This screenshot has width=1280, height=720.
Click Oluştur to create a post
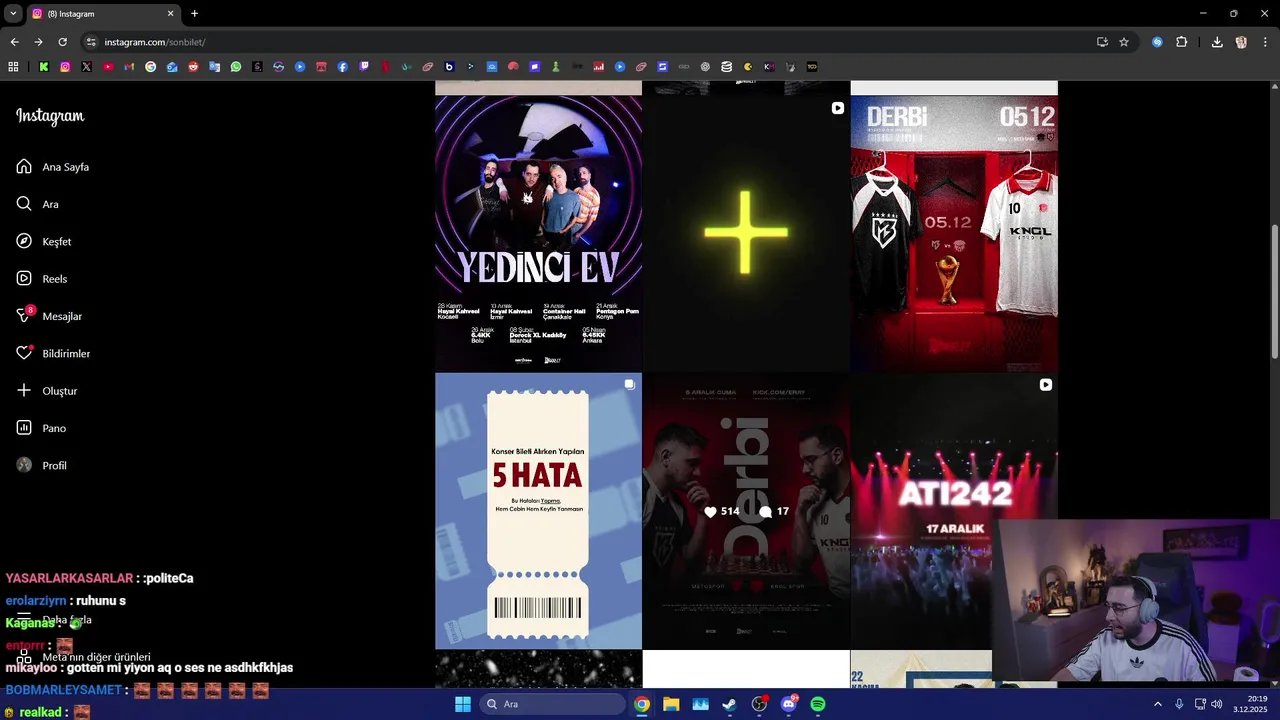click(47, 391)
